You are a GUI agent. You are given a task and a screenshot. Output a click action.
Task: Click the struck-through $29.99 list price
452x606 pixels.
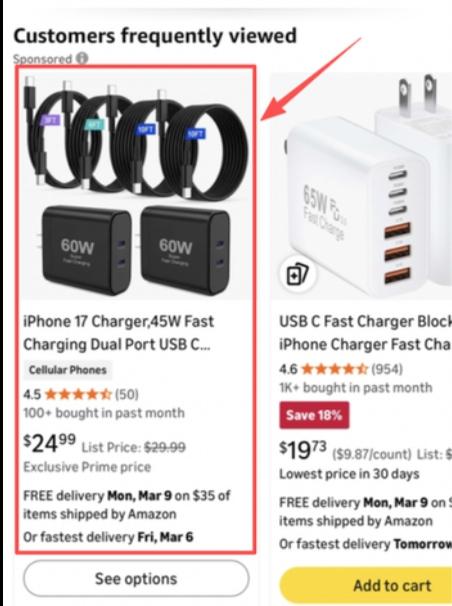pyautogui.click(x=165, y=448)
